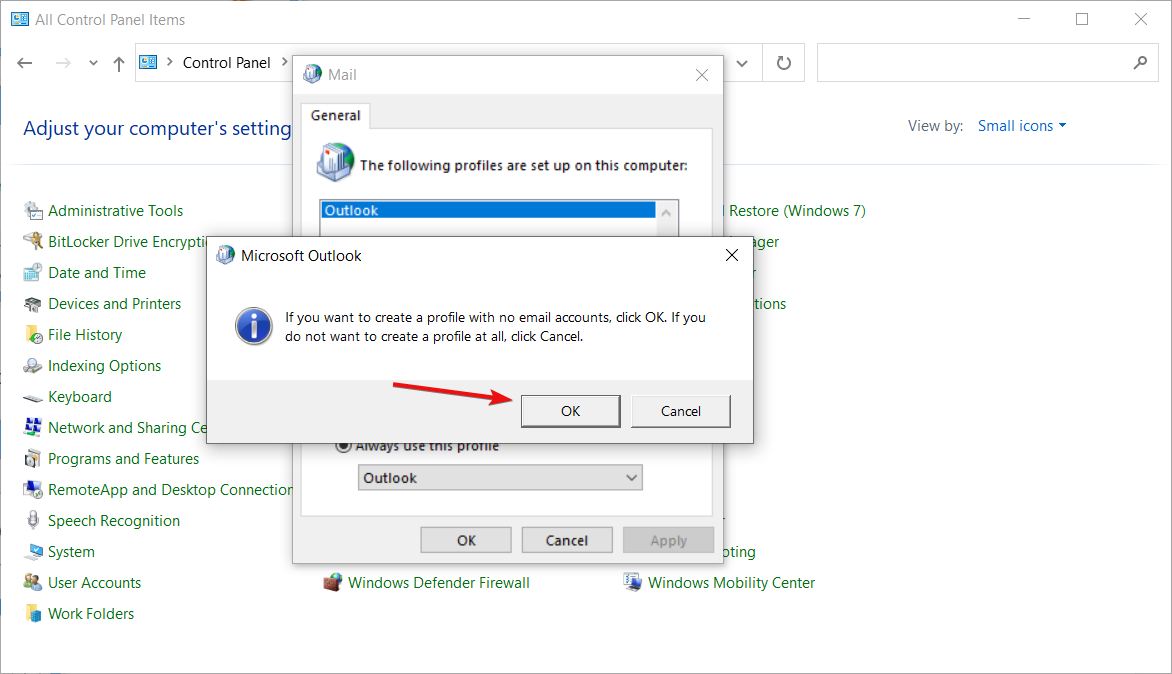This screenshot has height=674, width=1172.
Task: Switch to the General tab in Mail
Action: pyautogui.click(x=336, y=116)
